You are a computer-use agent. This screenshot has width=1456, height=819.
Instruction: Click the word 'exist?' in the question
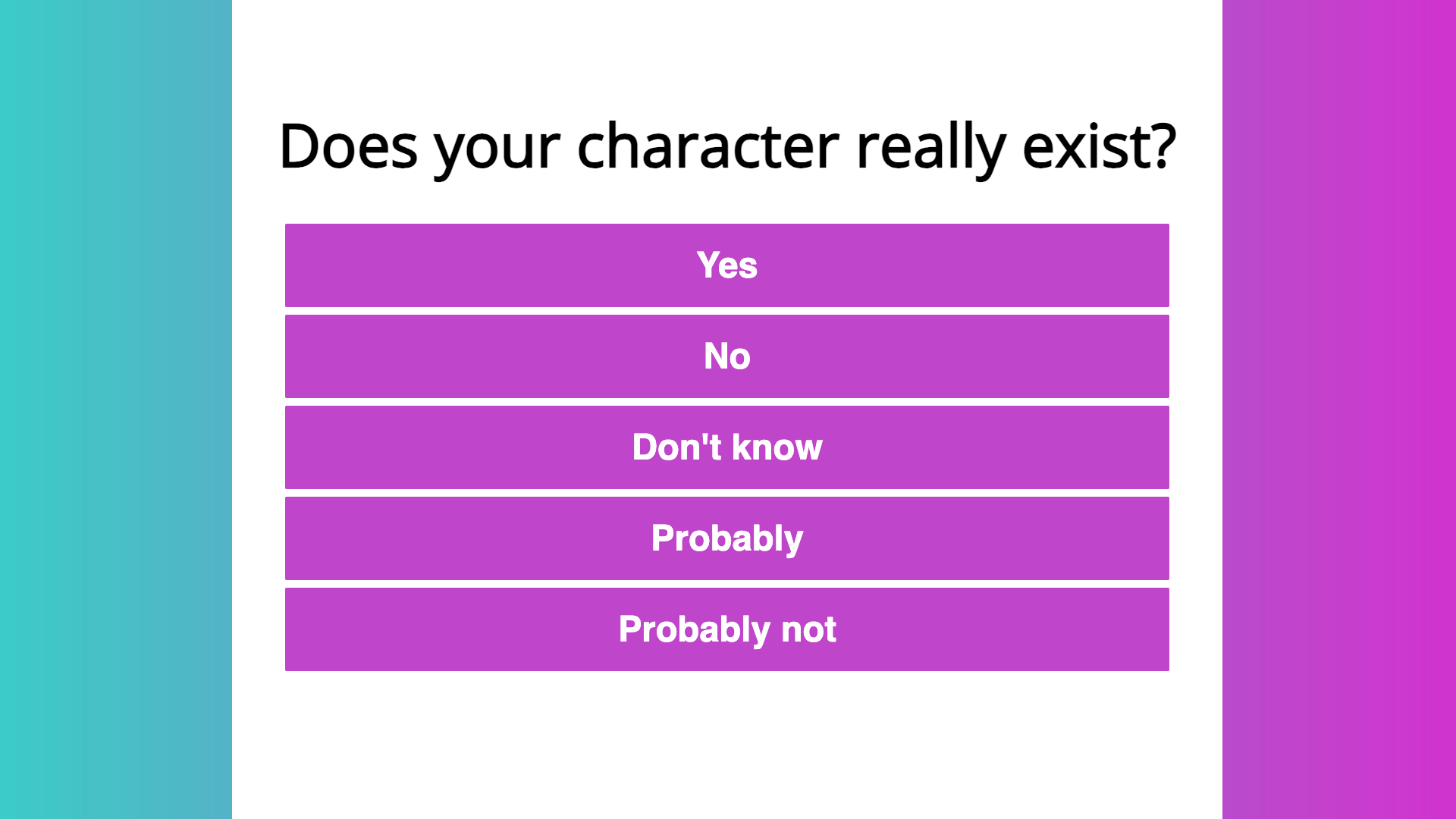(1100, 146)
